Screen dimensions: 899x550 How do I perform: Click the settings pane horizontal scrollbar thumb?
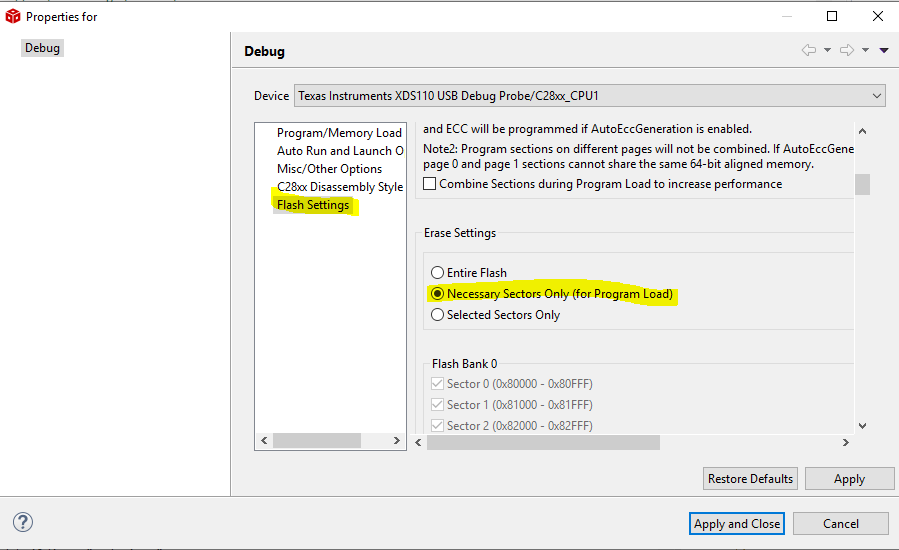pos(544,442)
